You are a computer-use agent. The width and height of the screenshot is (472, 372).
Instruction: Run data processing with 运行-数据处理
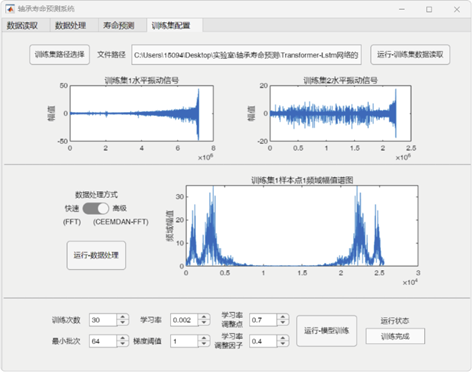click(x=96, y=255)
